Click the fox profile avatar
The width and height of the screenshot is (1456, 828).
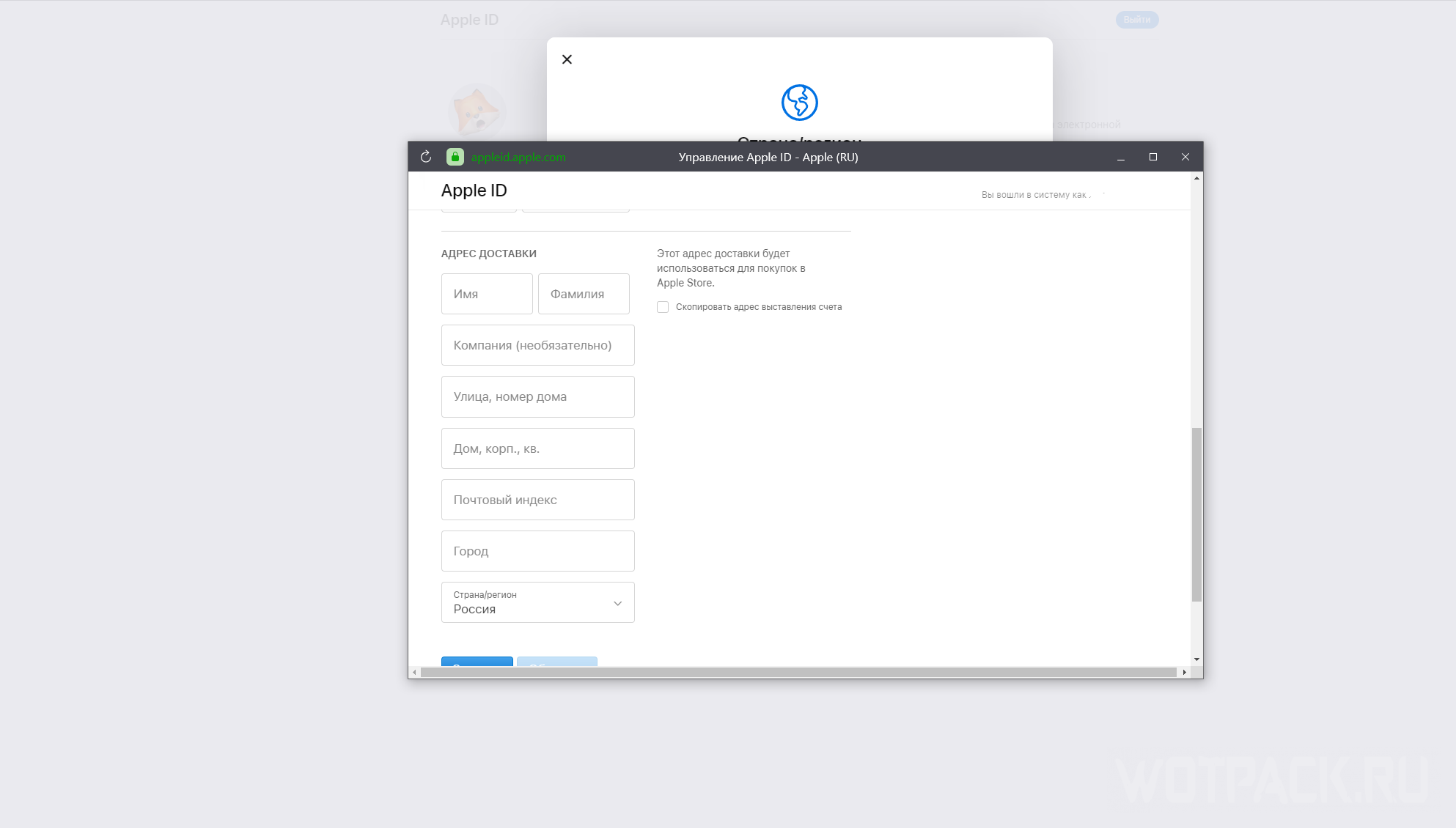click(x=477, y=111)
